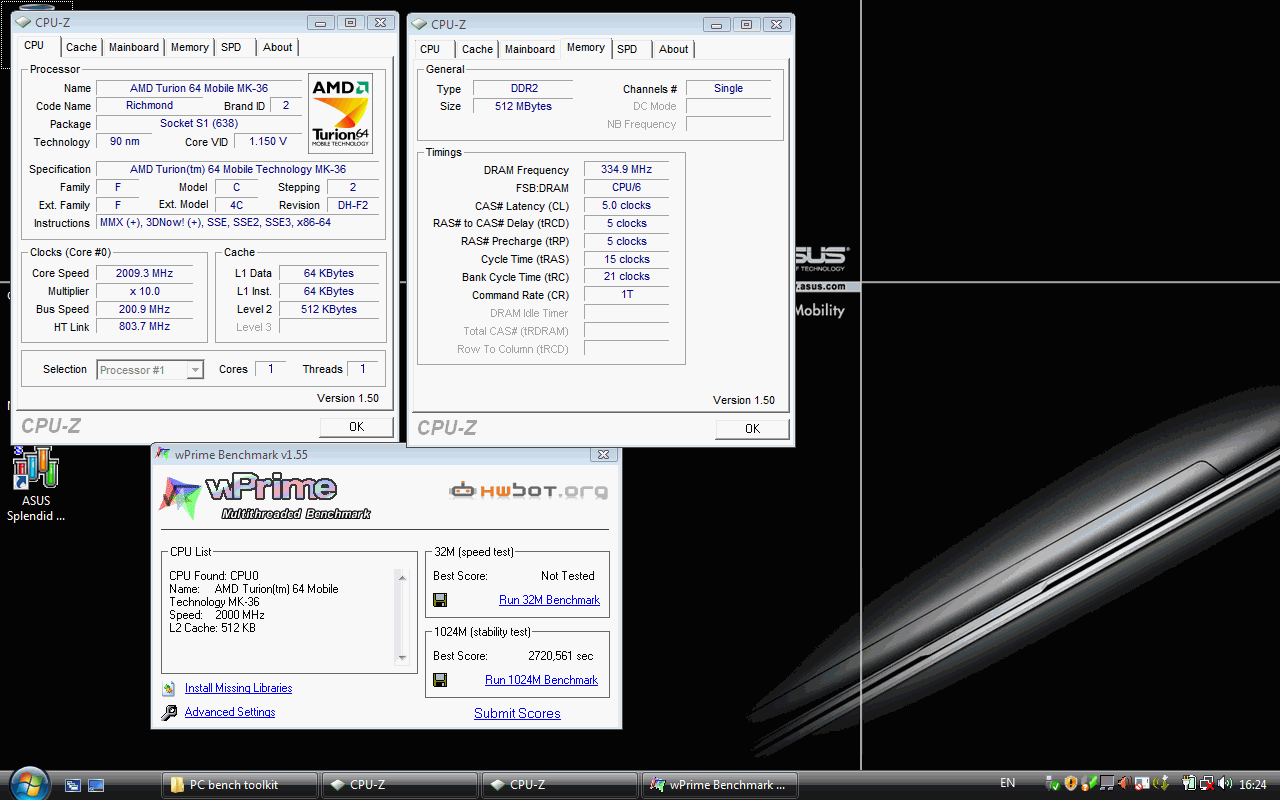1280x800 pixels.
Task: Click the Safely Remove Hardware tray icon
Action: [1053, 784]
